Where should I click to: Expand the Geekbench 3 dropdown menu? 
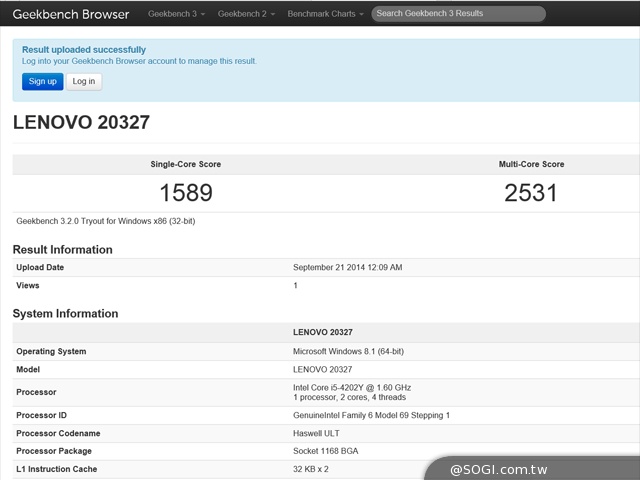pos(176,14)
